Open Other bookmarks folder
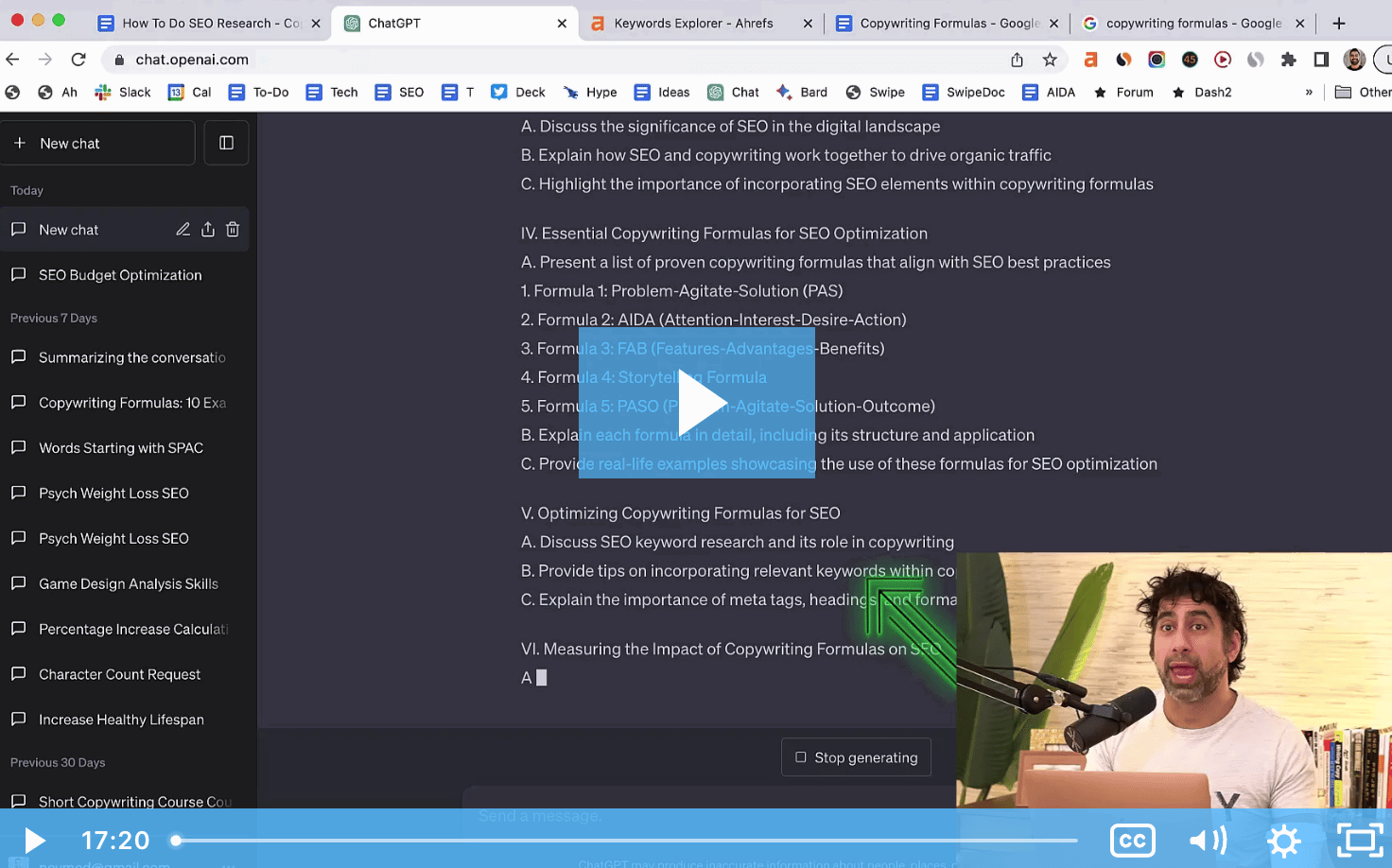 pyautogui.click(x=1363, y=92)
